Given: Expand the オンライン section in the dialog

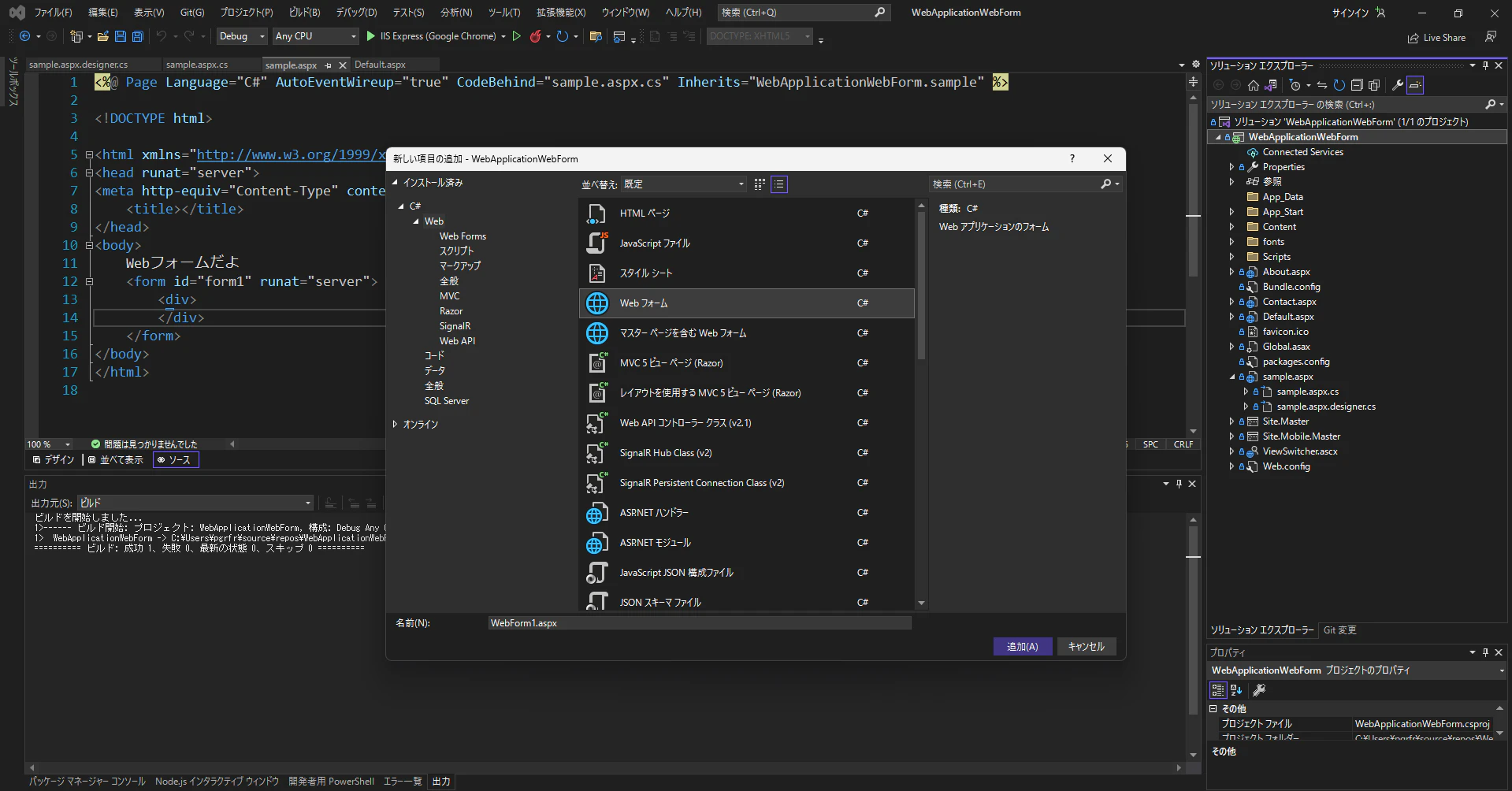Looking at the screenshot, I should (x=395, y=424).
